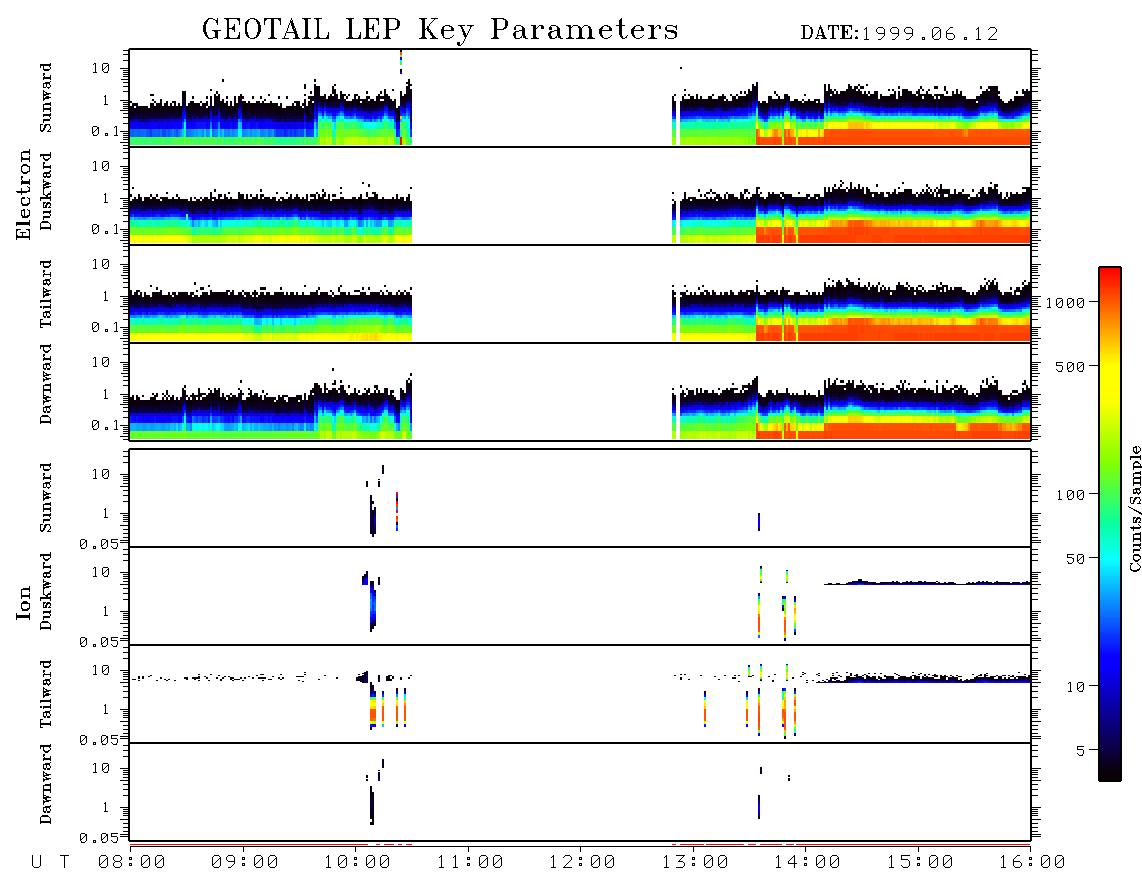Select the Electron "Tailward" axis label
This screenshot has width=1142, height=880.
point(46,293)
